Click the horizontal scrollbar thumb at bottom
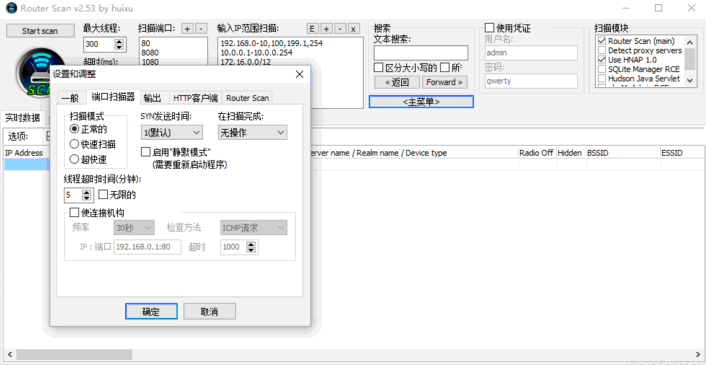The image size is (706, 365). 74,354
